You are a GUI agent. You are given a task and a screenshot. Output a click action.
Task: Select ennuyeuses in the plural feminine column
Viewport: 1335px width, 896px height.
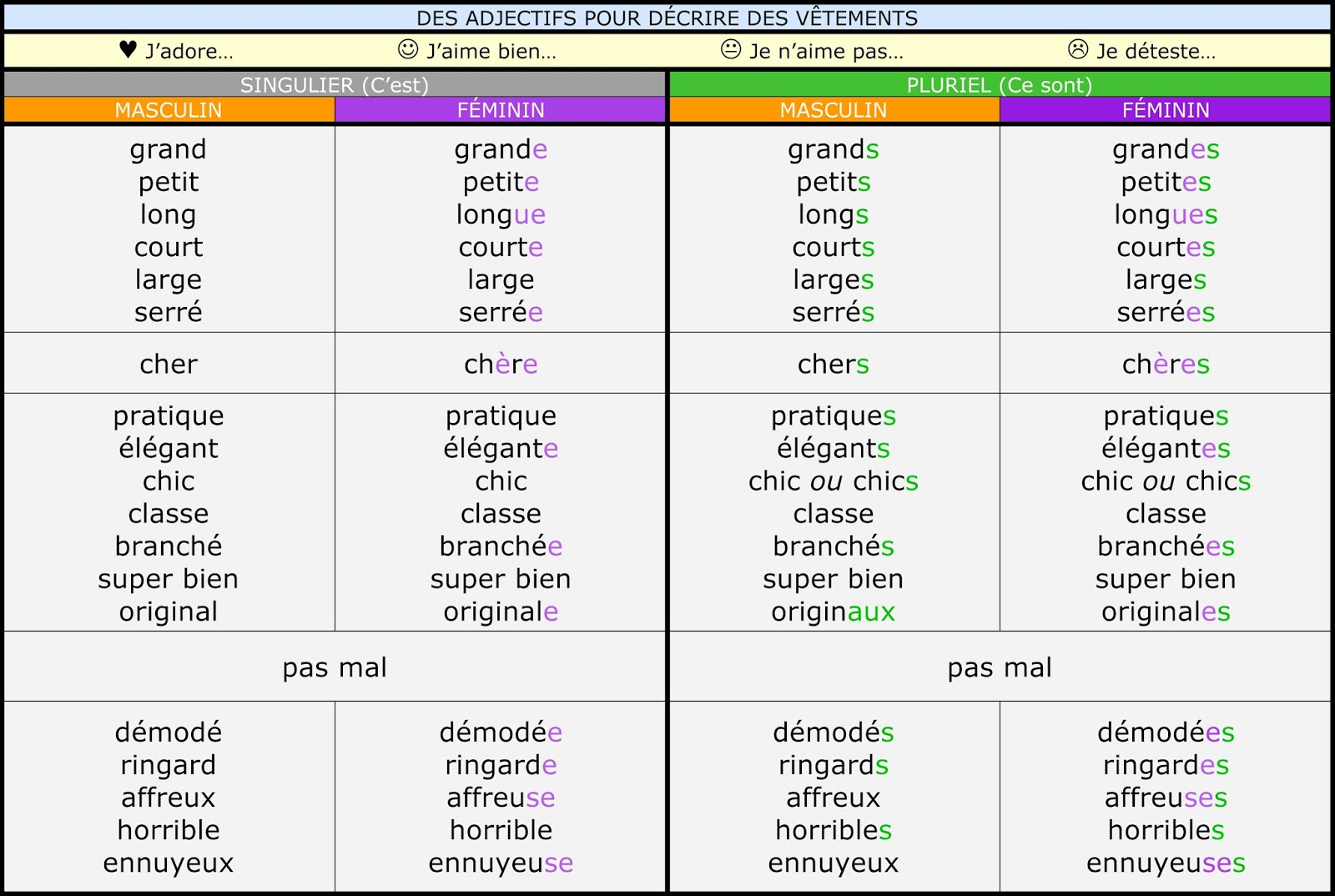click(x=1166, y=863)
